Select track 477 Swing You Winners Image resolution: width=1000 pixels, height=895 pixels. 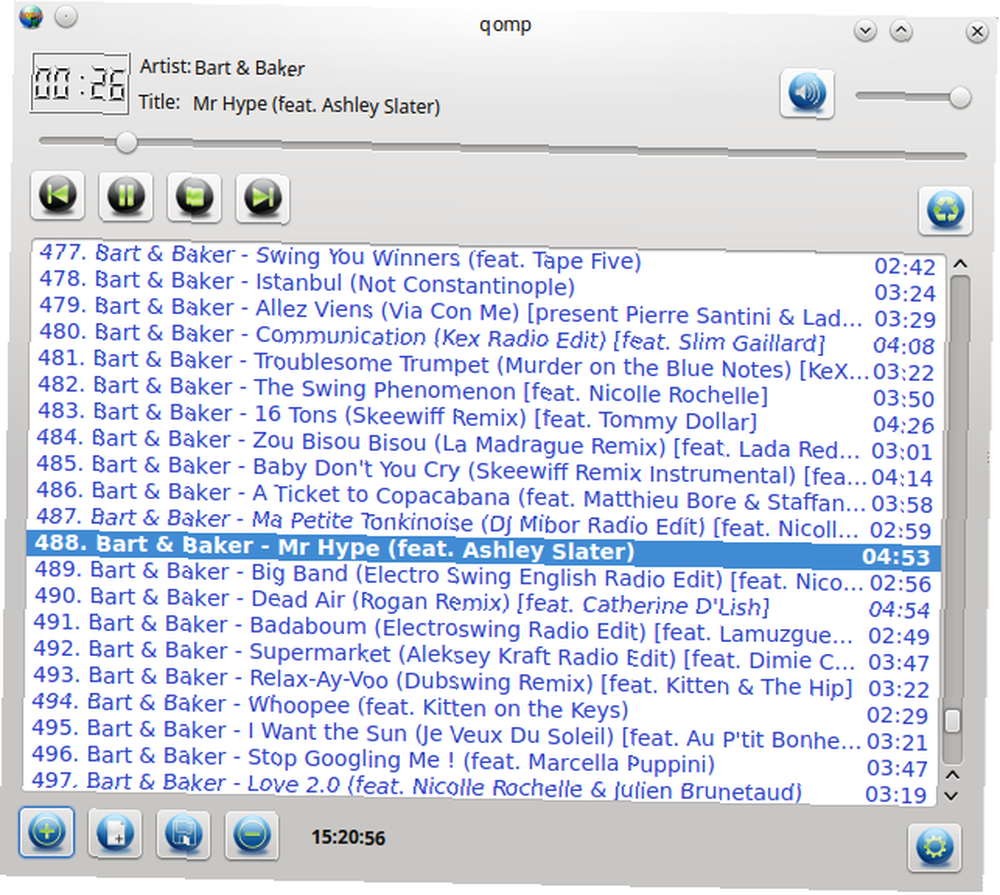[486, 258]
